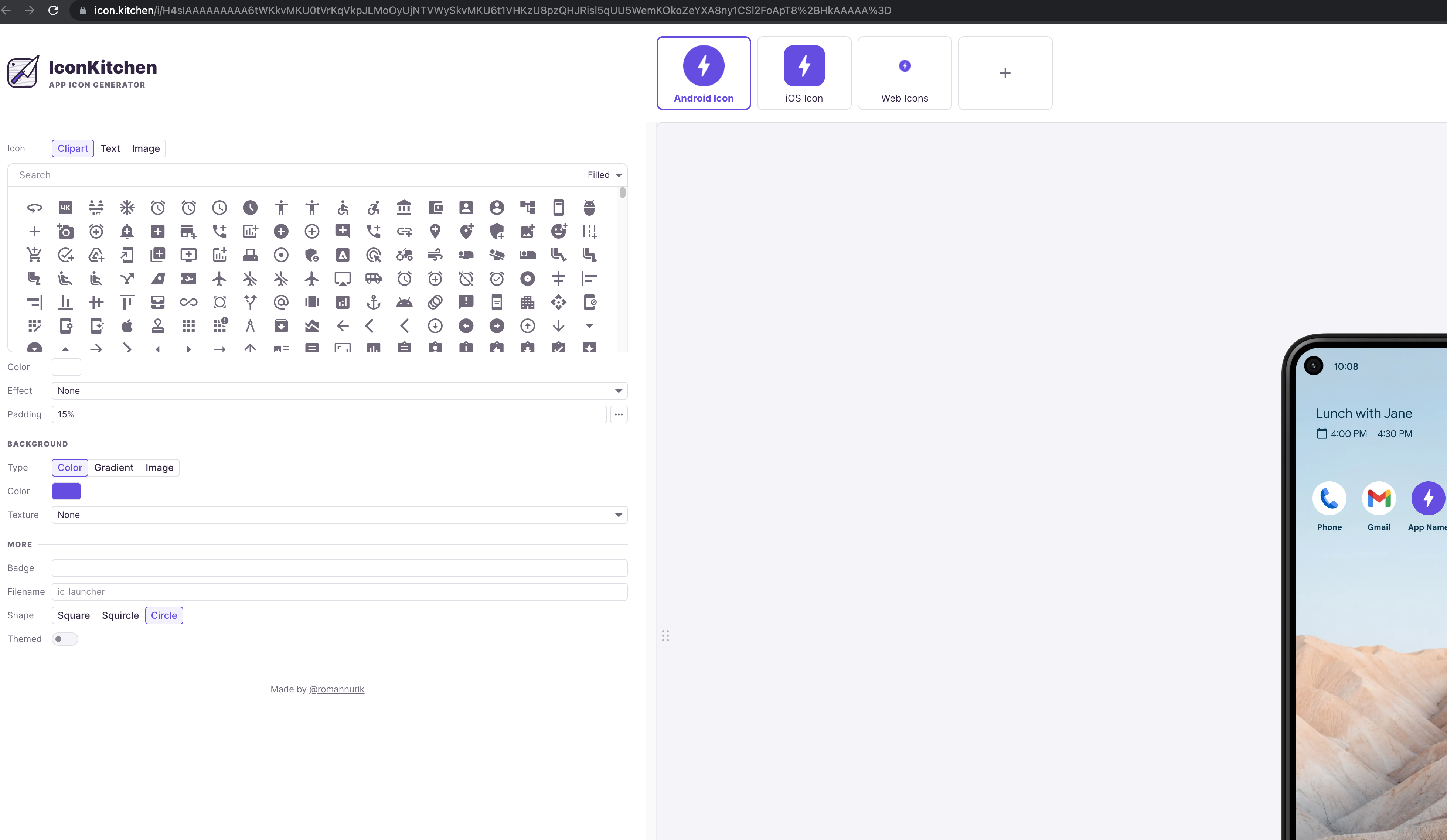Open the purple background color swatch
This screenshot has width=1447, height=840.
tap(67, 492)
